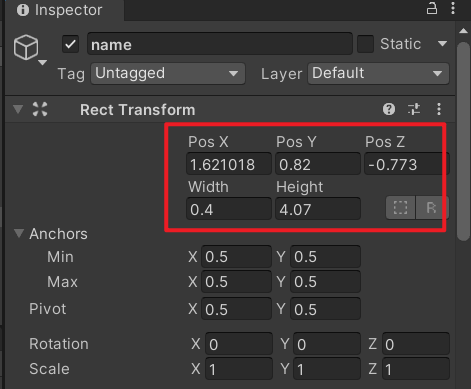This screenshot has width=471, height=389.
Task: Click the Scale Y field
Action: tap(327, 369)
